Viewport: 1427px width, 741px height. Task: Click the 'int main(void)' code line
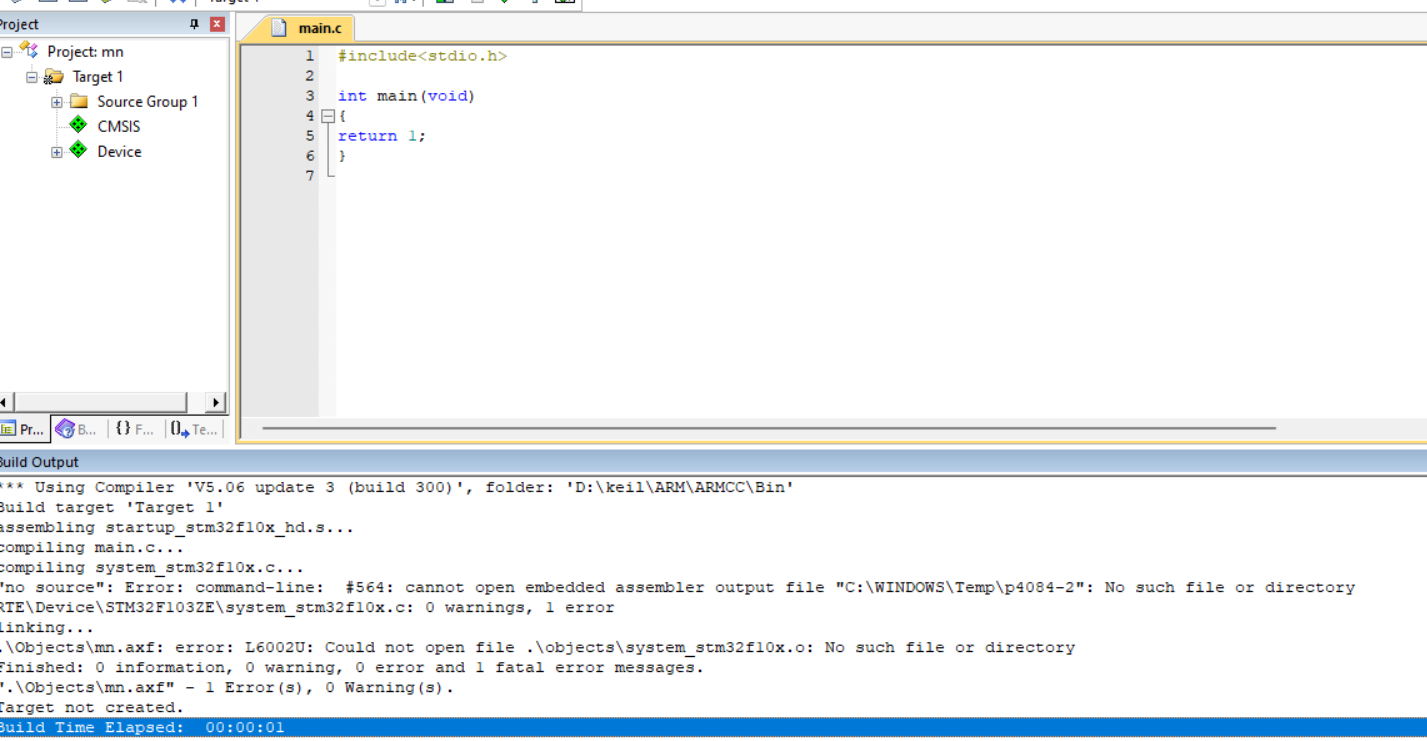(x=406, y=96)
